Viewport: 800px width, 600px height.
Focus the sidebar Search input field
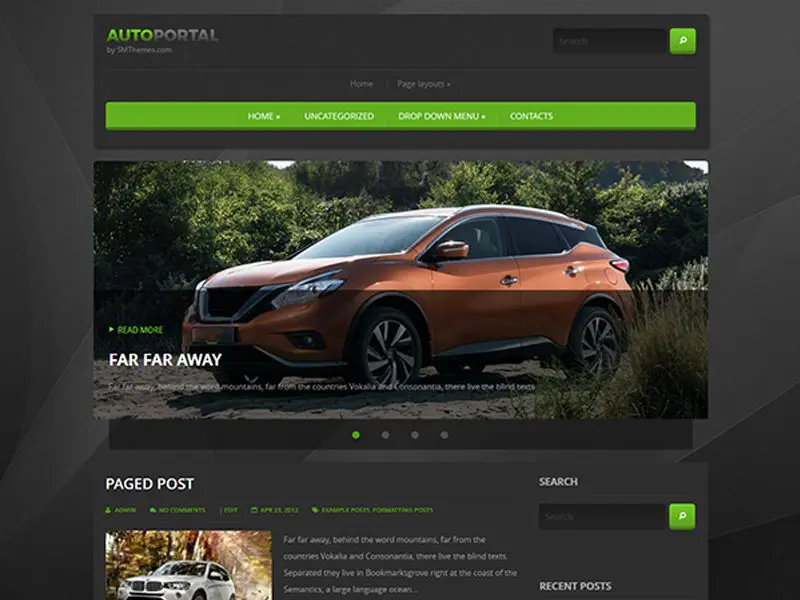603,516
